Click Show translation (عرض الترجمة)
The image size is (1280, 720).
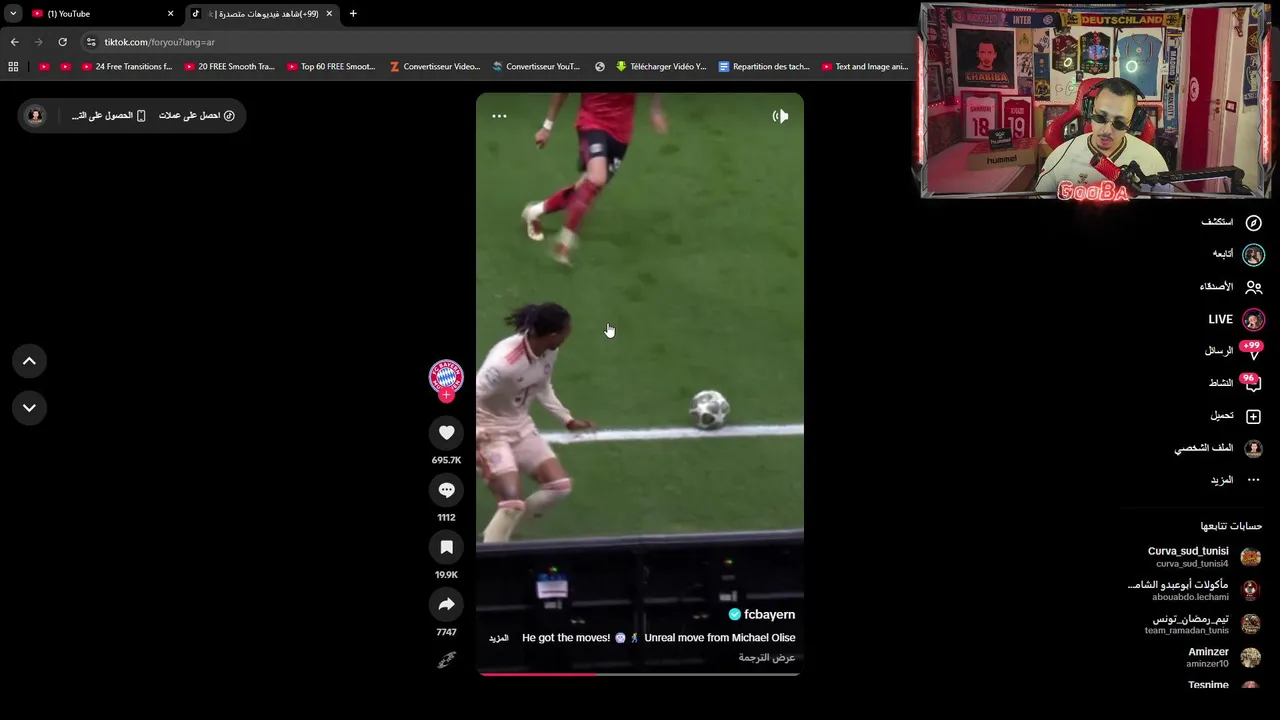click(x=767, y=657)
